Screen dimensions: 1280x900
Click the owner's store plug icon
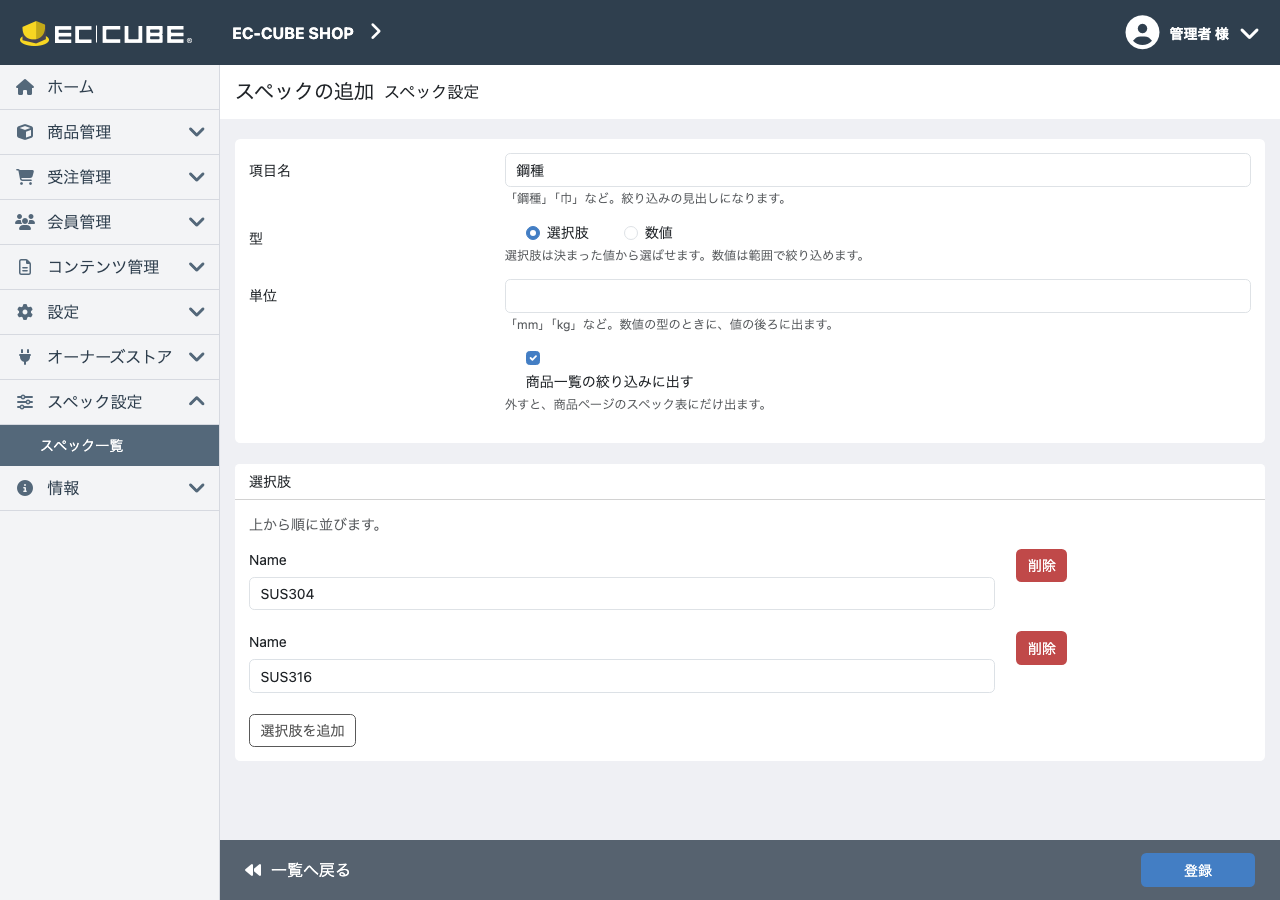pyautogui.click(x=25, y=357)
